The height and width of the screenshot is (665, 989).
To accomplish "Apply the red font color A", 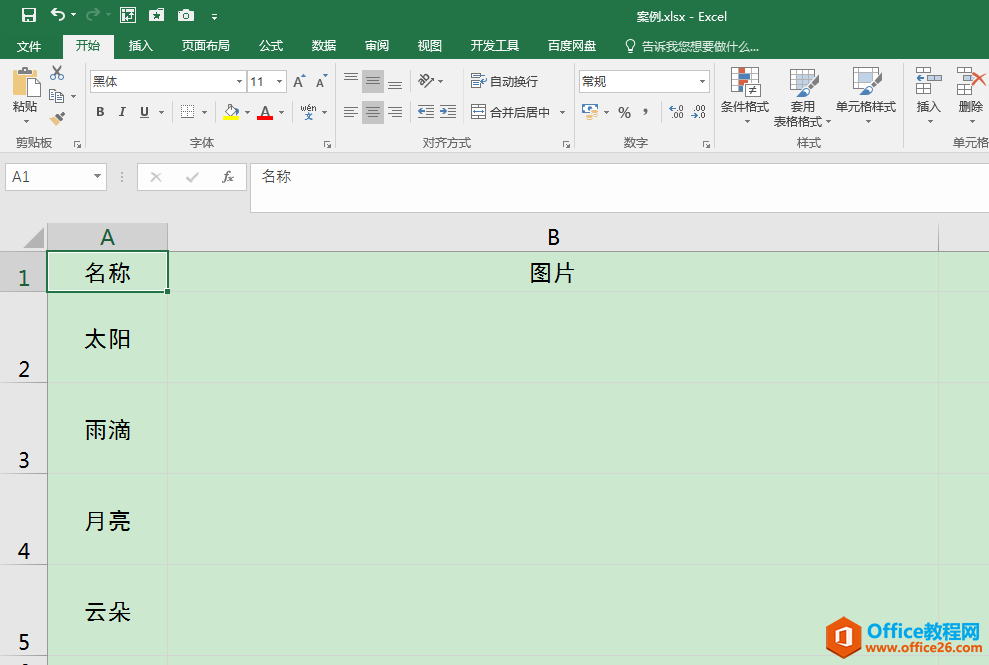I will [266, 112].
